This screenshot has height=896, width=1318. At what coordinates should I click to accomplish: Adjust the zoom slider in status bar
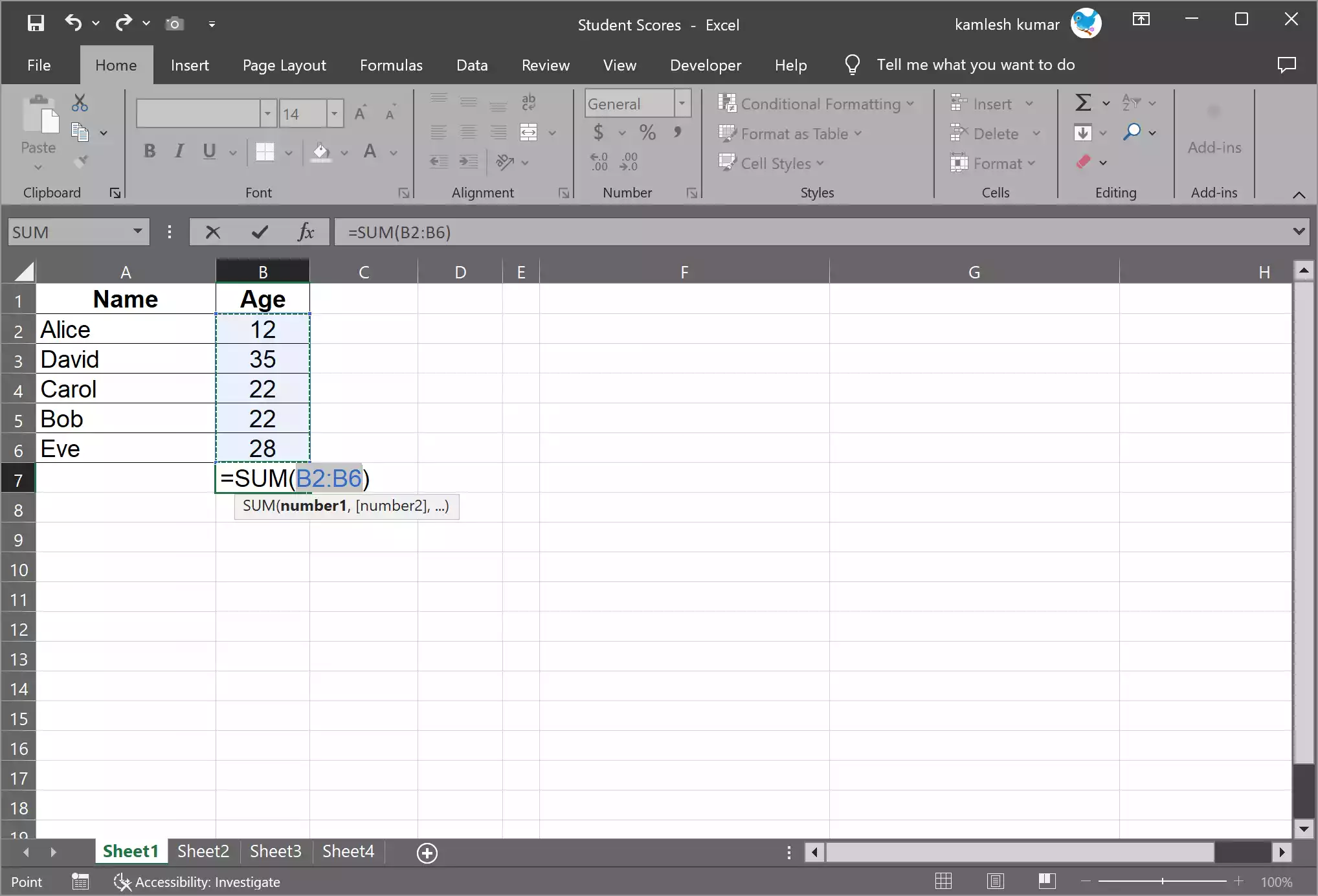click(x=1162, y=881)
